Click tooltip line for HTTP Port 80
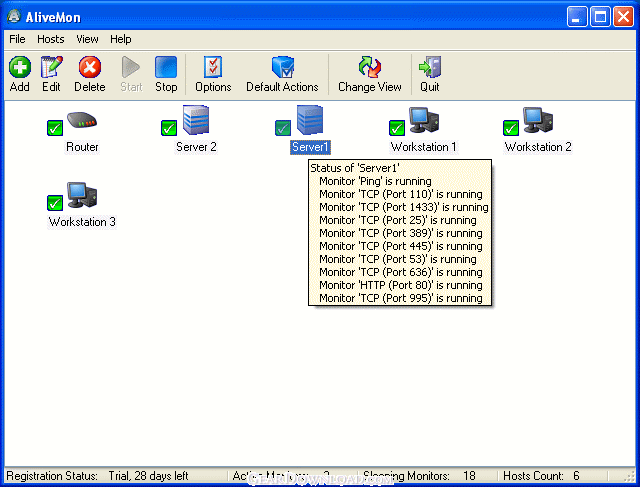Image resolution: width=640 pixels, height=487 pixels. (401, 285)
